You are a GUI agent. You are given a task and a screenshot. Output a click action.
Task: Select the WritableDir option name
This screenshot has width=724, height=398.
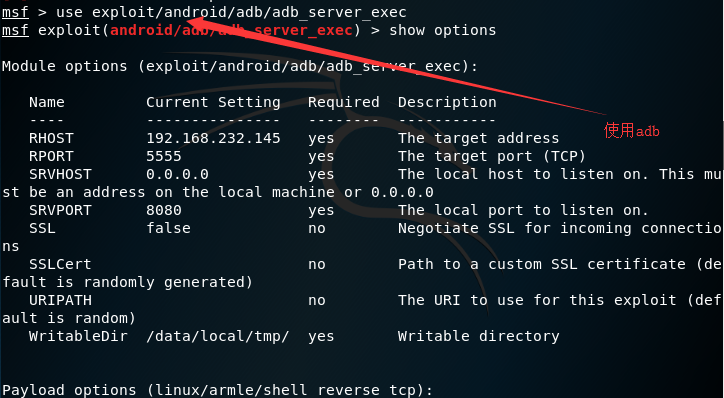[x=78, y=337]
